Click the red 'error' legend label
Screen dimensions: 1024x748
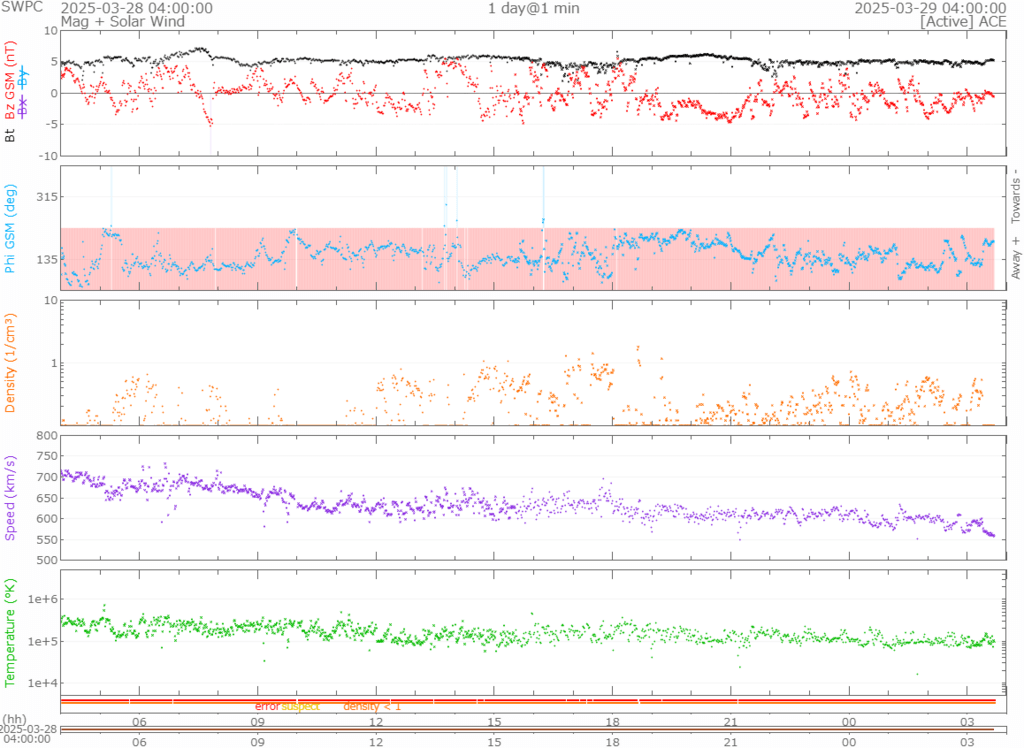pyautogui.click(x=267, y=707)
